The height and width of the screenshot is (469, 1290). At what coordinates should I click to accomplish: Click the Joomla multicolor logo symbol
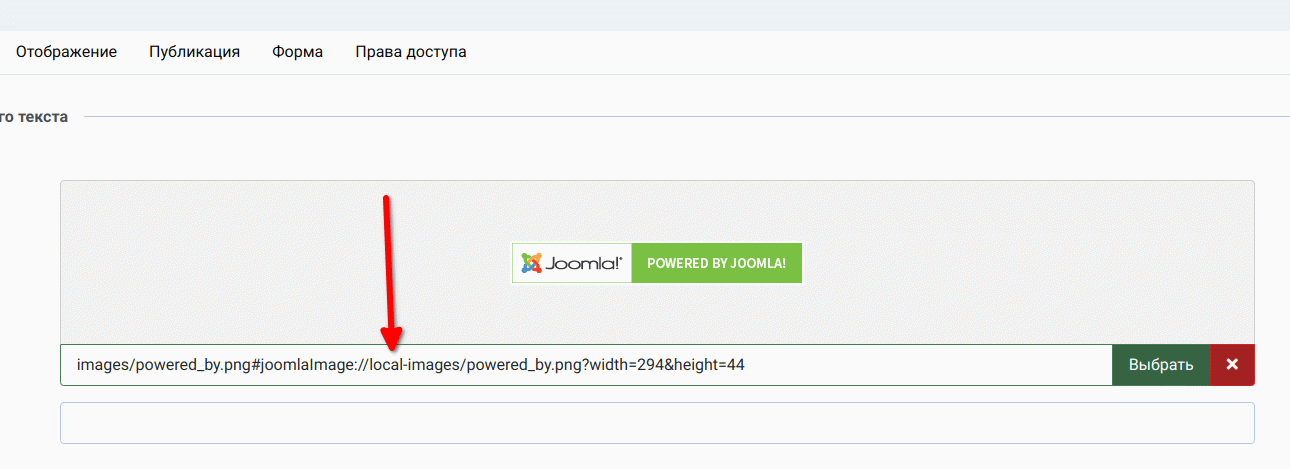point(531,263)
